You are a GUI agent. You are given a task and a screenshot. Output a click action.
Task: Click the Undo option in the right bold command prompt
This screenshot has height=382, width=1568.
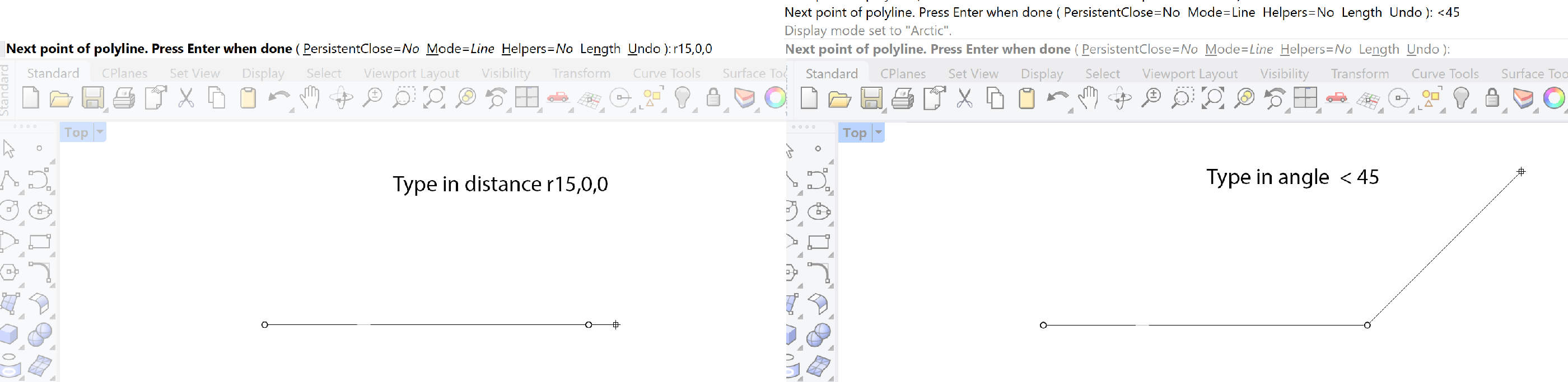coord(1422,49)
